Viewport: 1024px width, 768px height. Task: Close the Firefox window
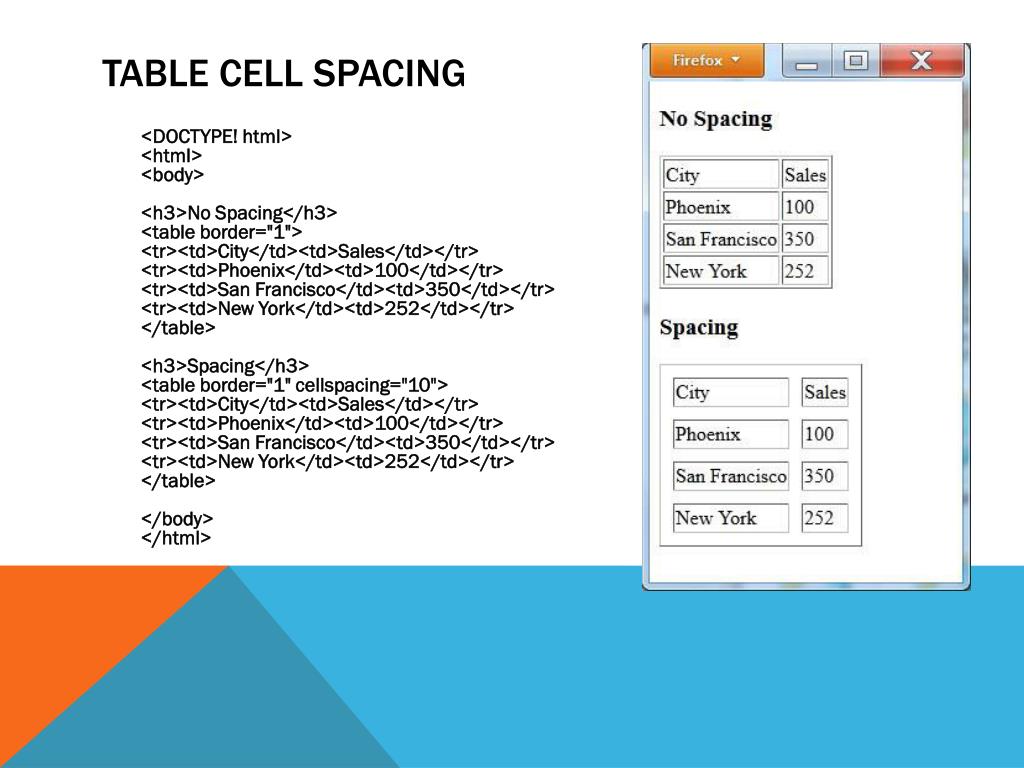[921, 62]
